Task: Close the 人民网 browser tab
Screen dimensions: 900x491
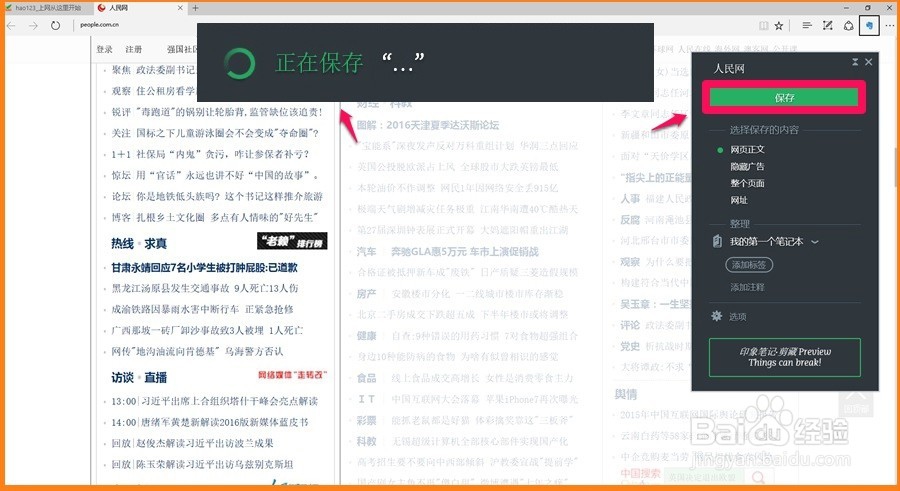Action: (180, 8)
